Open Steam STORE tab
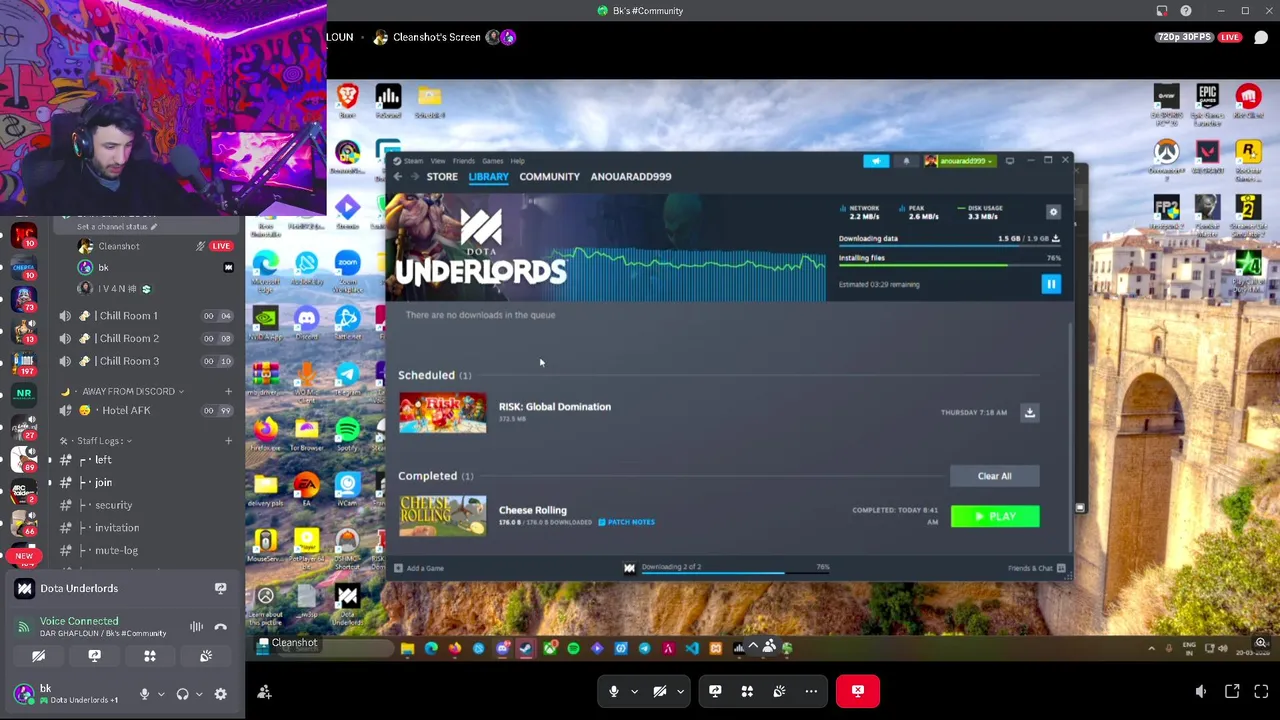 [442, 177]
